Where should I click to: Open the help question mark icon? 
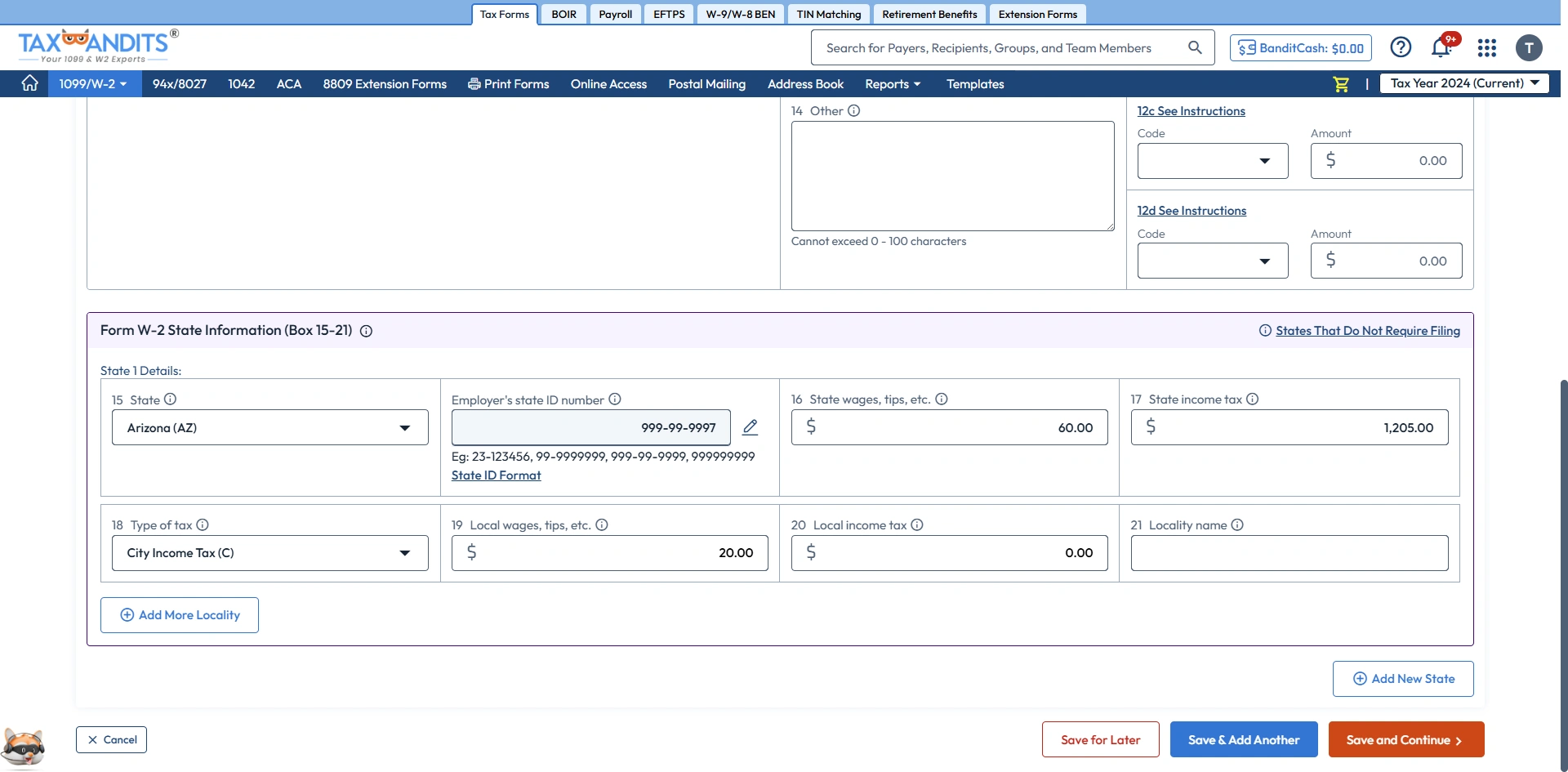tap(1401, 47)
